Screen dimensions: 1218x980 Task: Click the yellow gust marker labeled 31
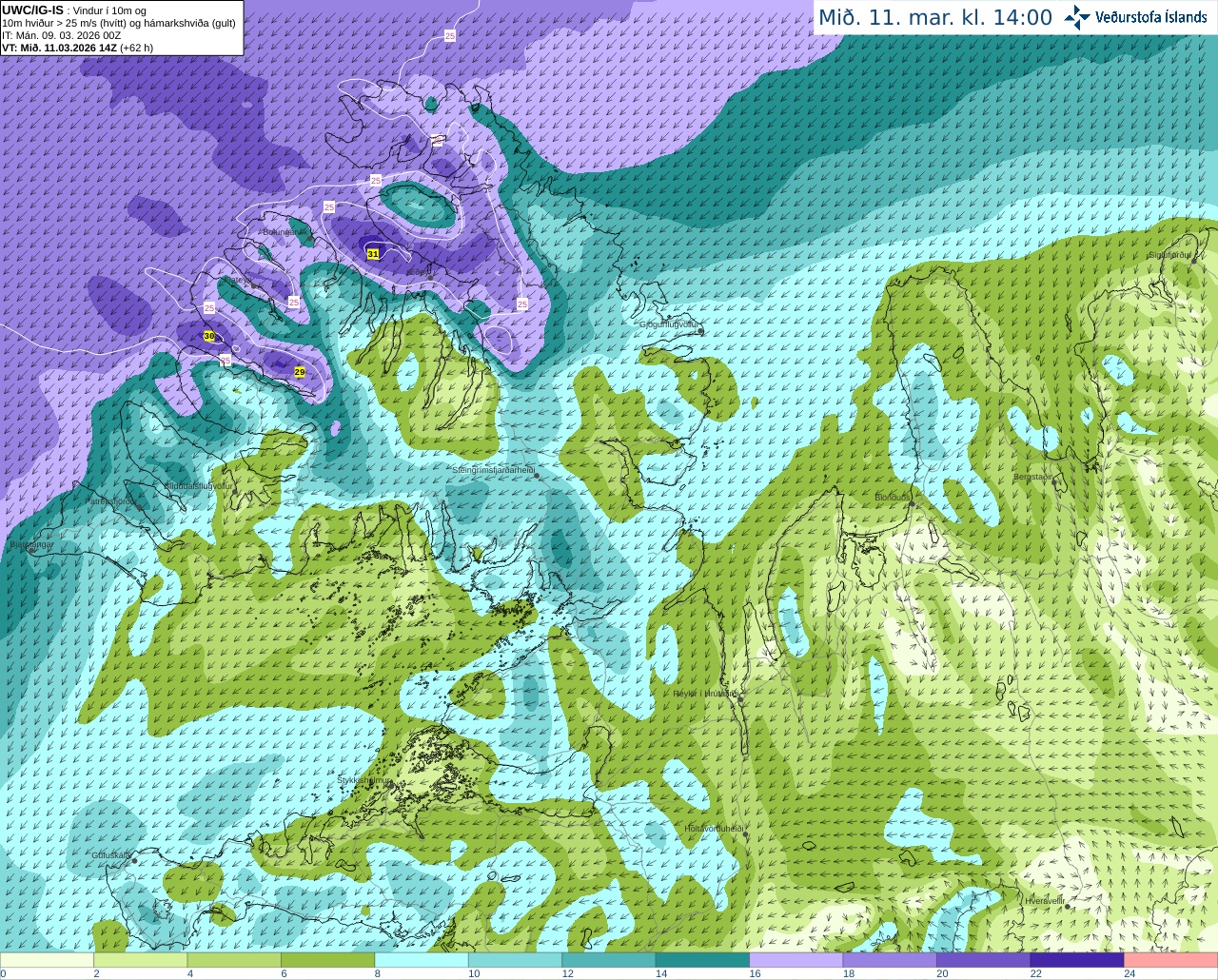coord(373,254)
